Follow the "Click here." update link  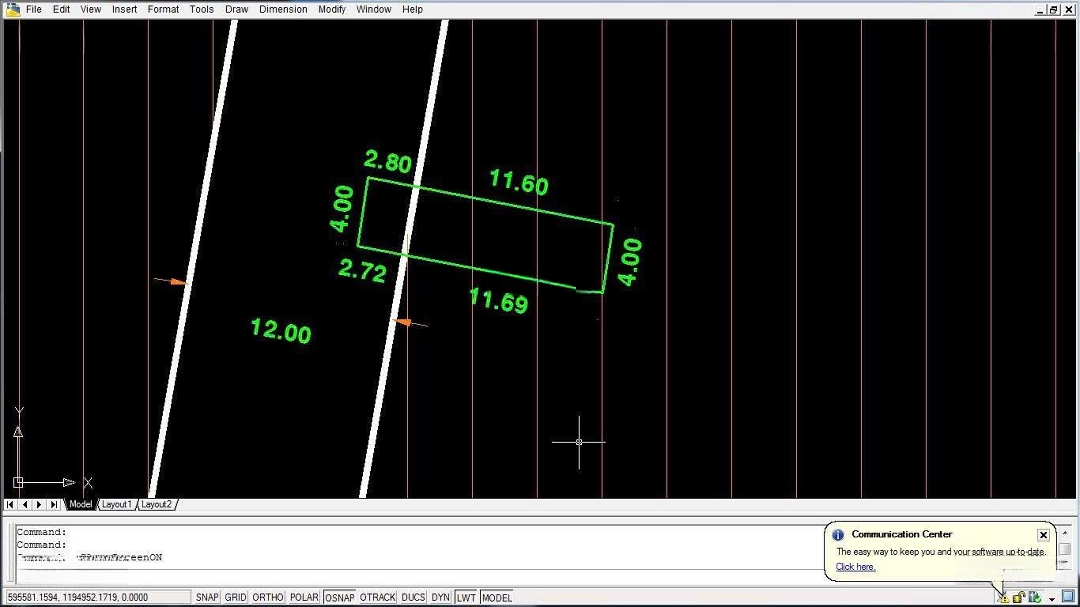coord(855,567)
